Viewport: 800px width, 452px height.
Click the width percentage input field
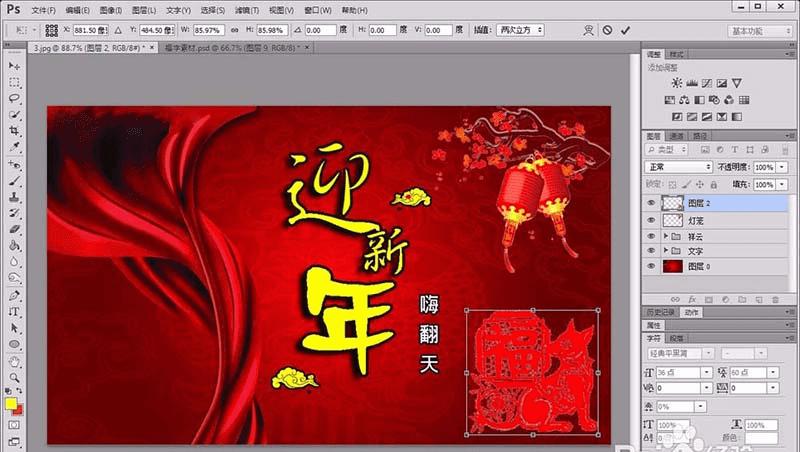coord(209,31)
